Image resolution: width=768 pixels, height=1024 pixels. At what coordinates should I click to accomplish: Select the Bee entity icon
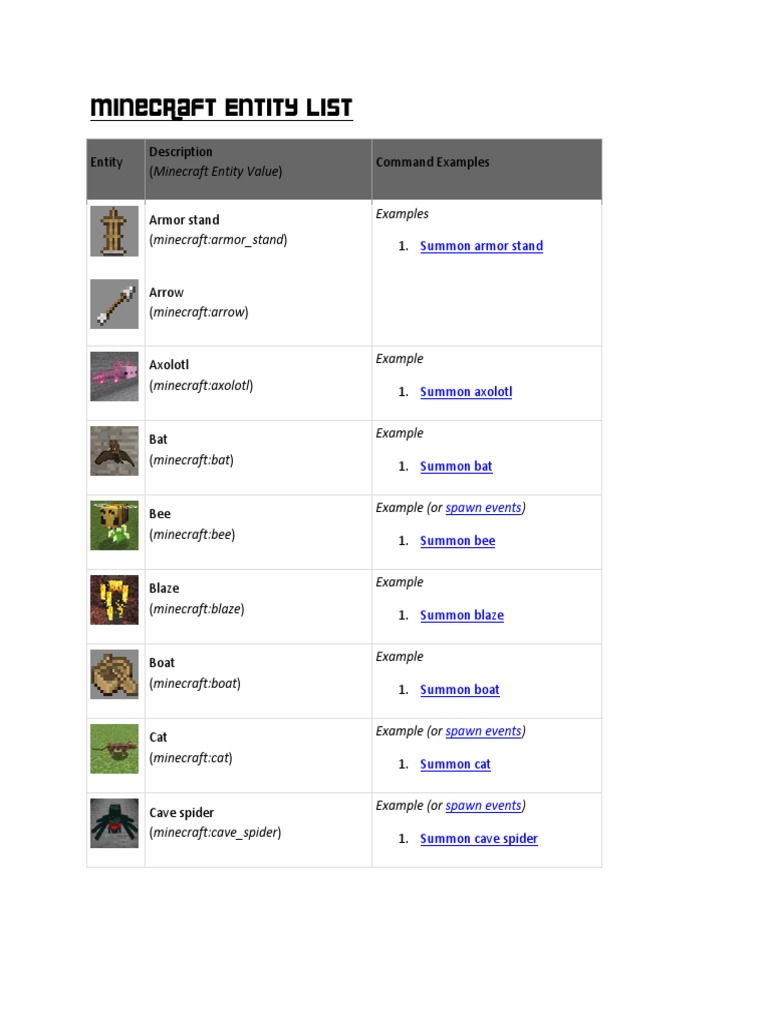point(114,525)
